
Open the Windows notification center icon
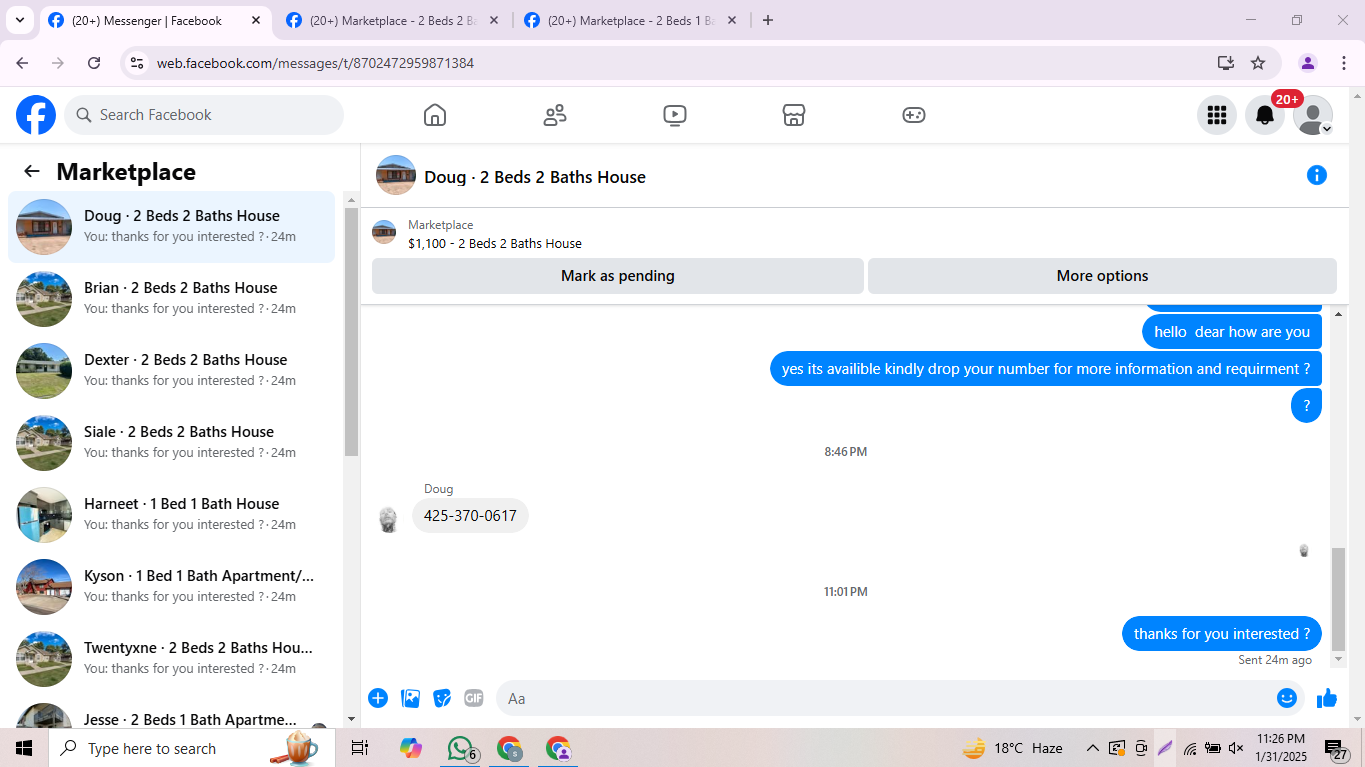click(1336, 748)
